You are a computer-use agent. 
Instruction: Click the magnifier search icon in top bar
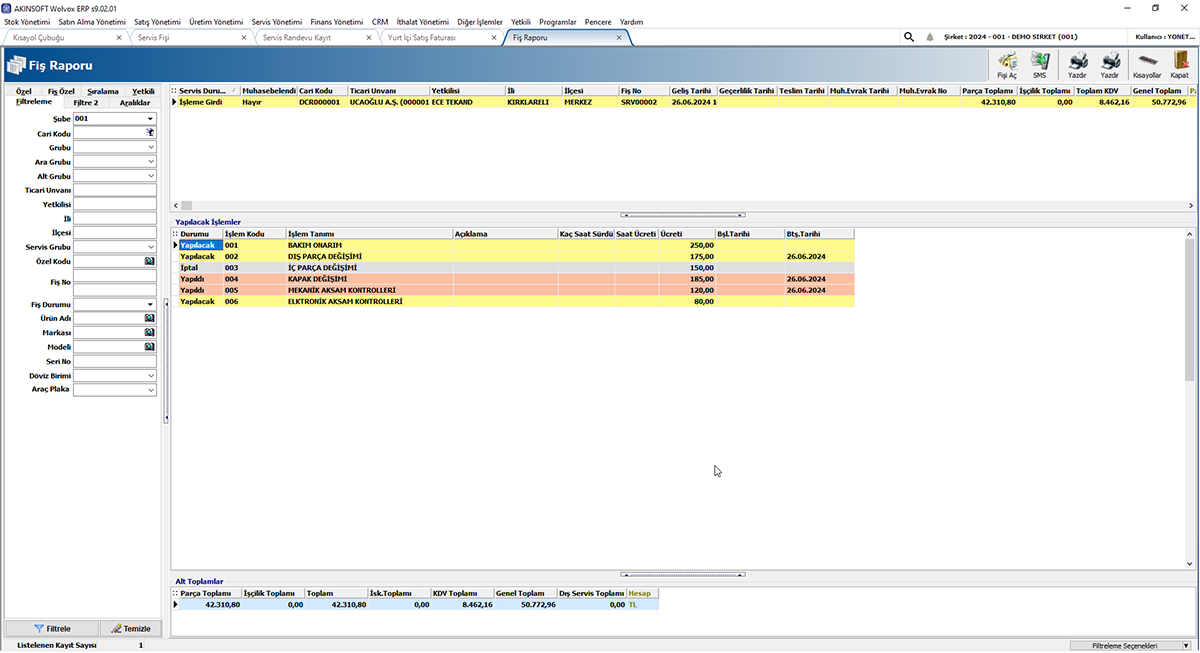909,37
